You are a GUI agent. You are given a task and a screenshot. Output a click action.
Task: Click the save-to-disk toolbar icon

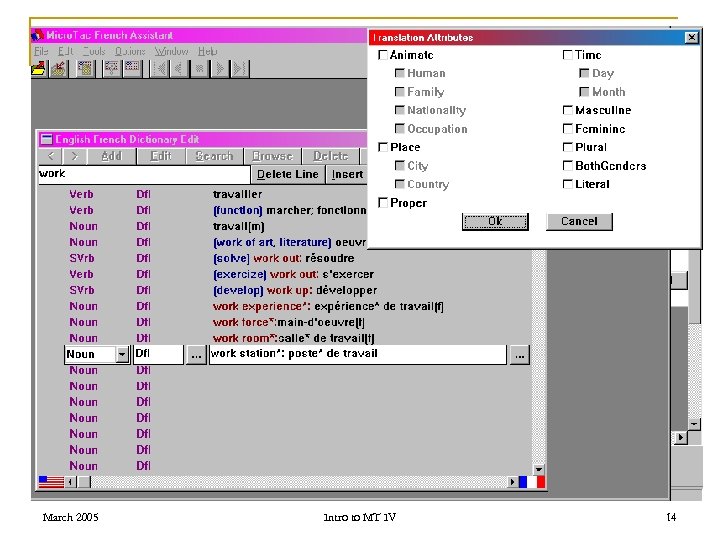pyautogui.click(x=59, y=69)
